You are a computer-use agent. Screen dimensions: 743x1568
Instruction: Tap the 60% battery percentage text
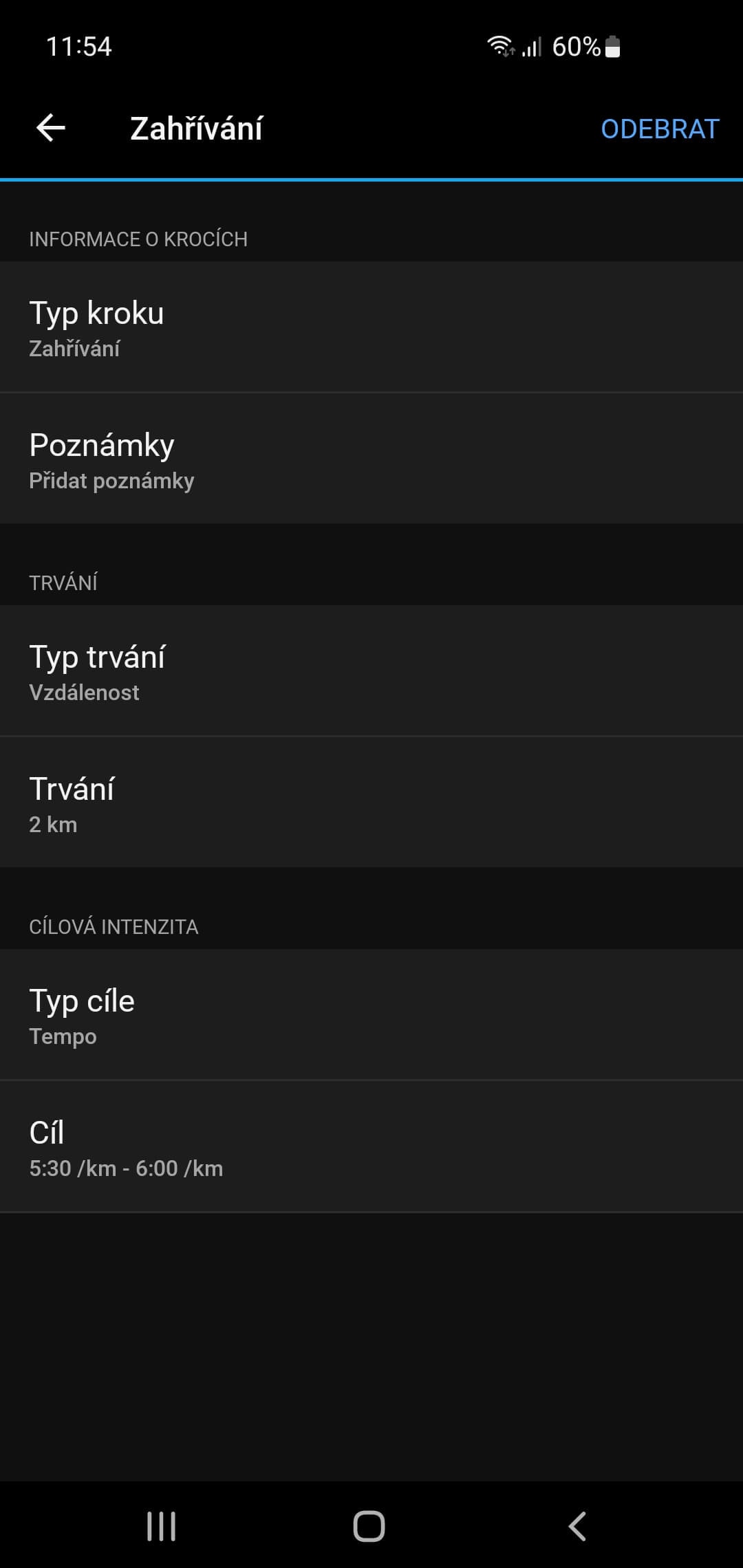point(577,47)
